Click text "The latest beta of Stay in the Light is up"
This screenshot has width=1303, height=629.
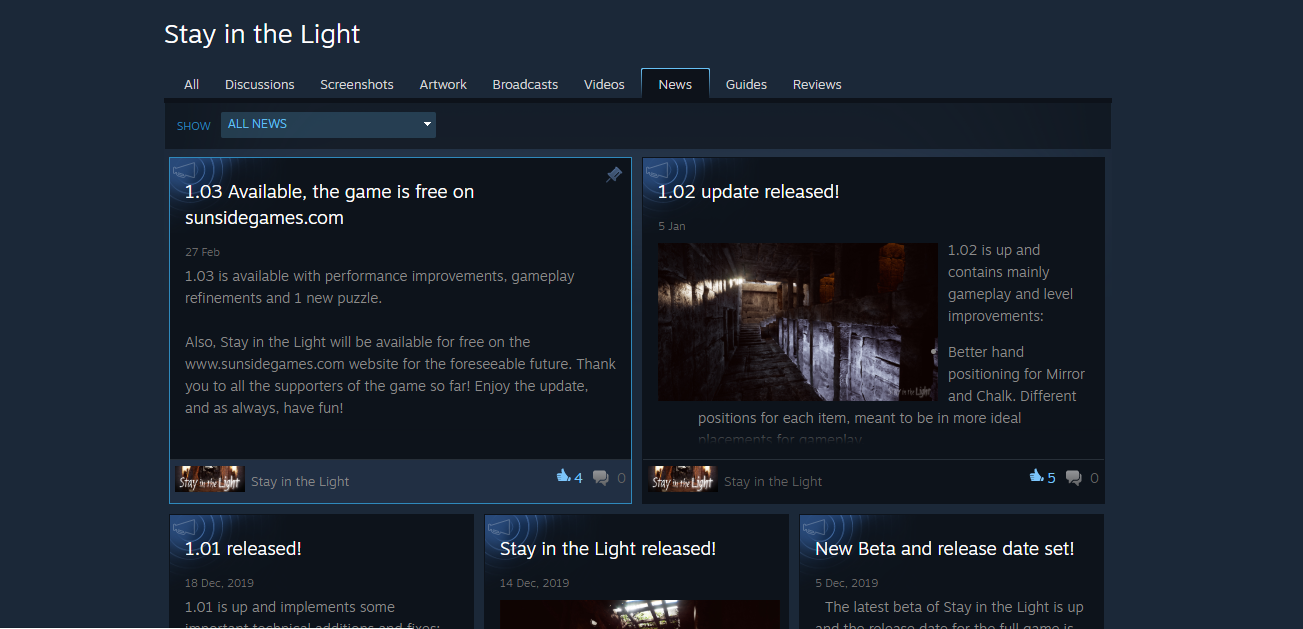[954, 607]
